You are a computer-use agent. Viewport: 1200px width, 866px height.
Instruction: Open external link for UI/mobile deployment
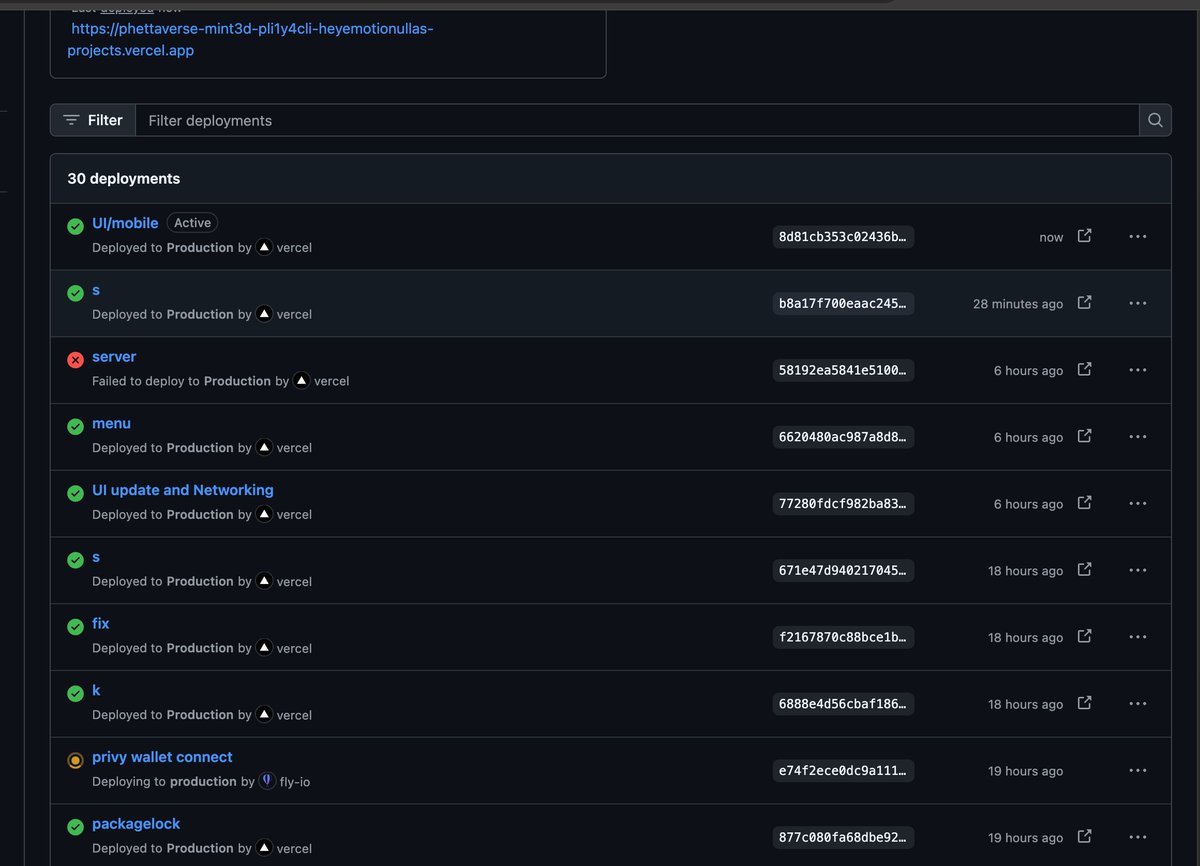(1084, 236)
